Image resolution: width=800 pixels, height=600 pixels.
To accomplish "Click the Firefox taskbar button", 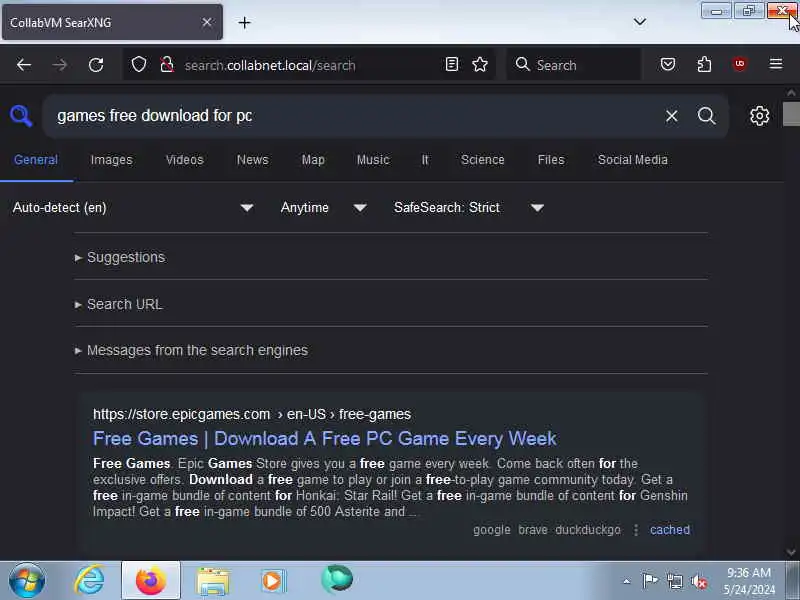I will coord(151,581).
